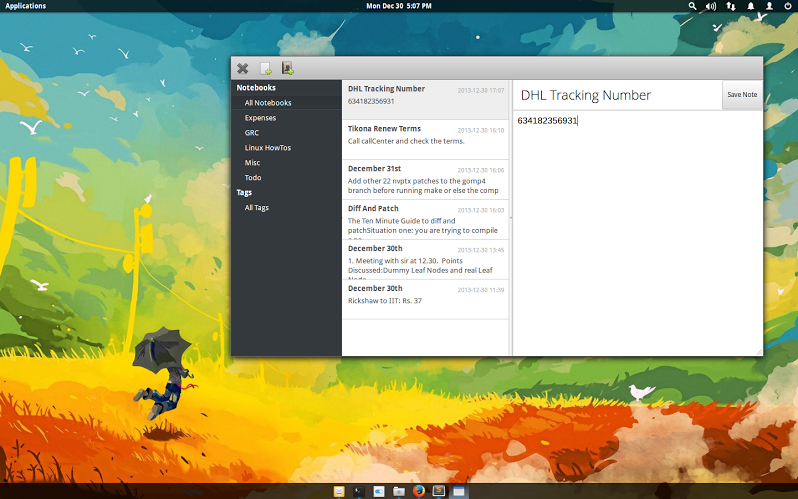Open the user account indicator

(x=770, y=6)
